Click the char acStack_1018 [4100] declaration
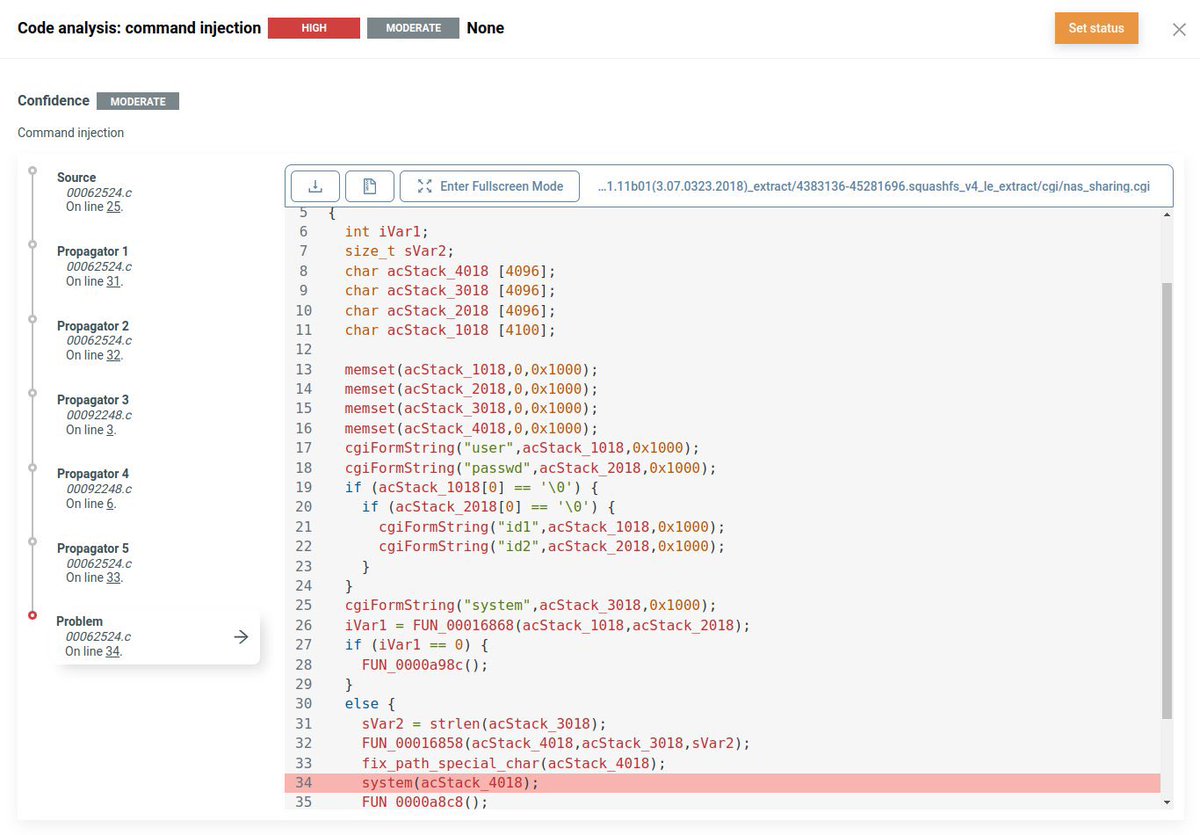Screen dimensions: 1200x835 pos(450,329)
